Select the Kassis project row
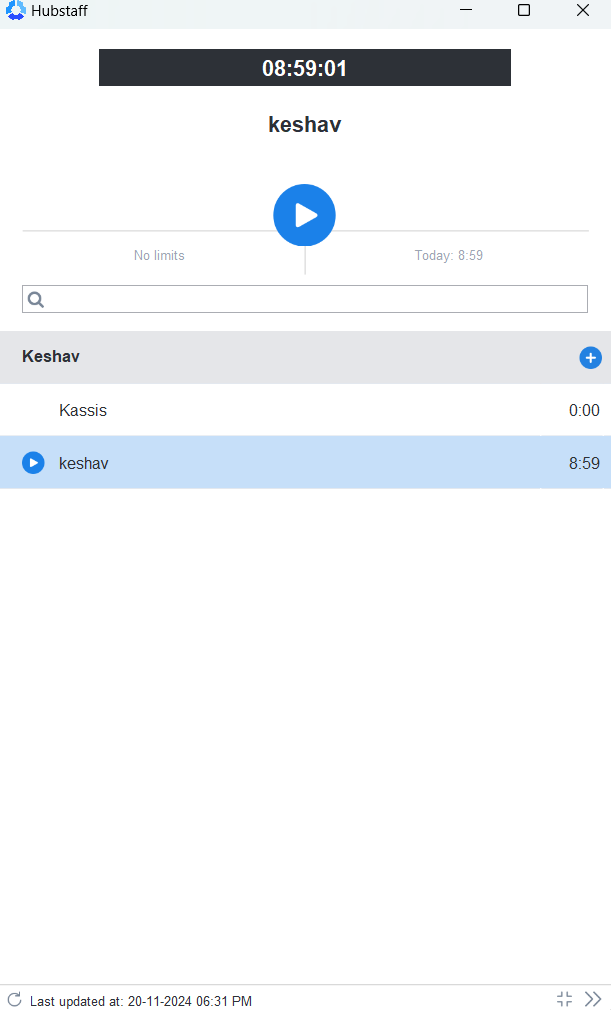 click(x=305, y=410)
